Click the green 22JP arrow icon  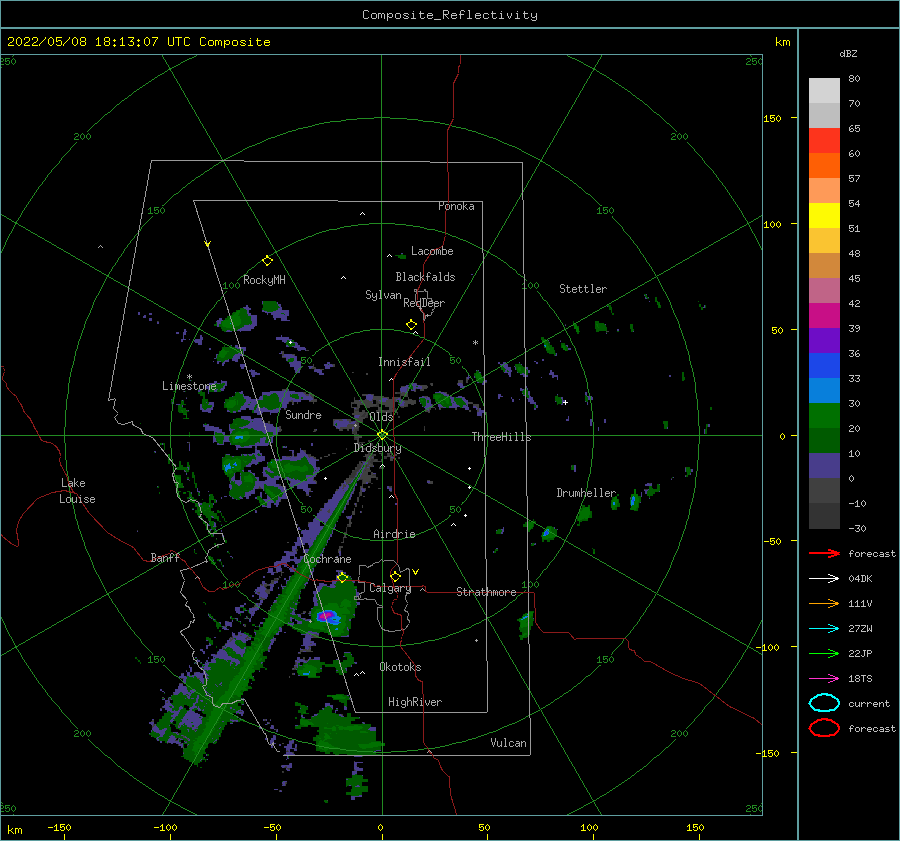tap(824, 653)
